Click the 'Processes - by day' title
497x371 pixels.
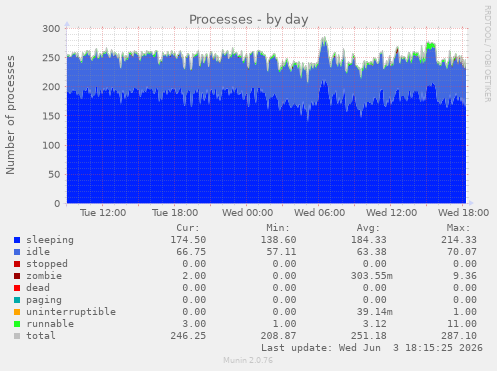tap(249, 19)
